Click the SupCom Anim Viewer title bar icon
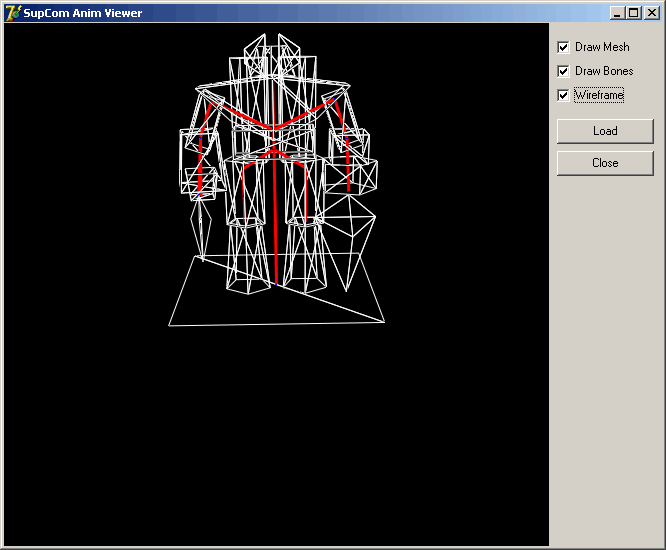 click(12, 13)
